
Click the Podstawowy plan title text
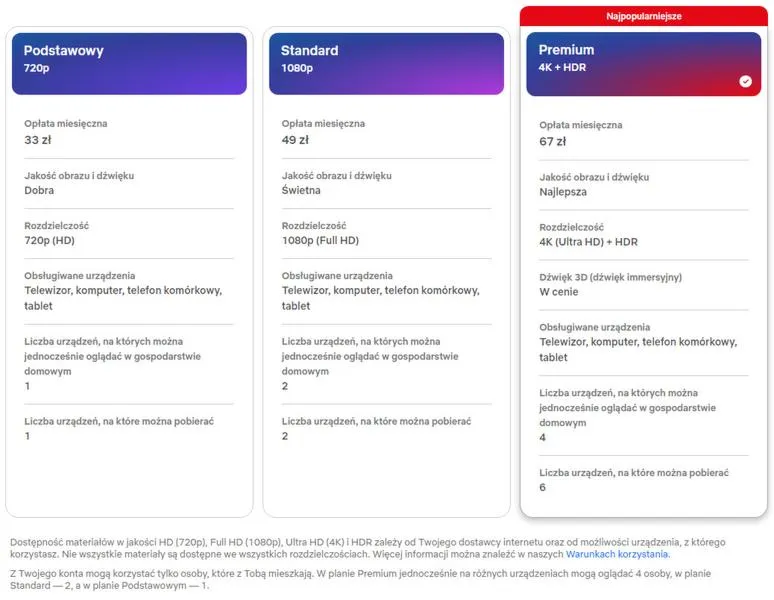tap(64, 50)
